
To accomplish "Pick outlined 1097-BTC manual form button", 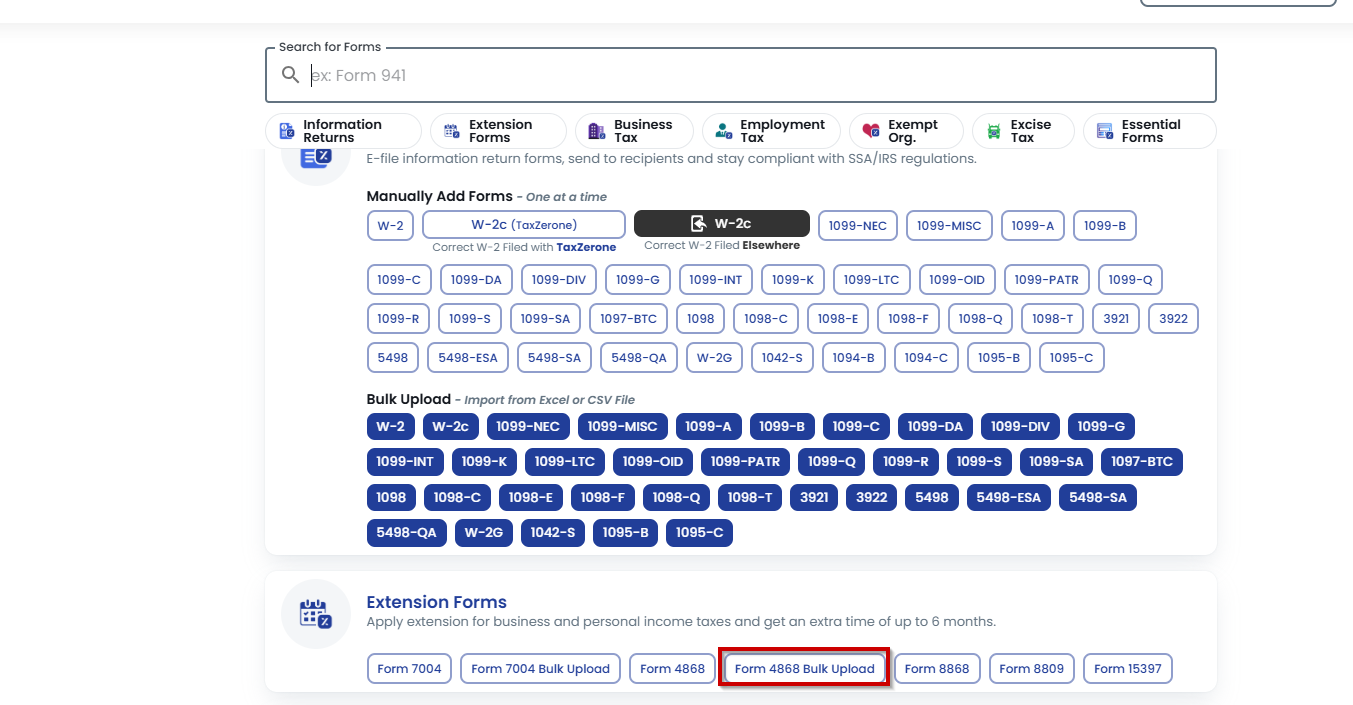I will pos(628,318).
